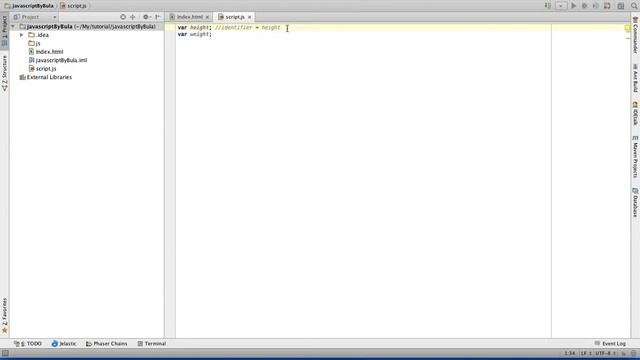Open Project panel settings gear

(x=146, y=17)
